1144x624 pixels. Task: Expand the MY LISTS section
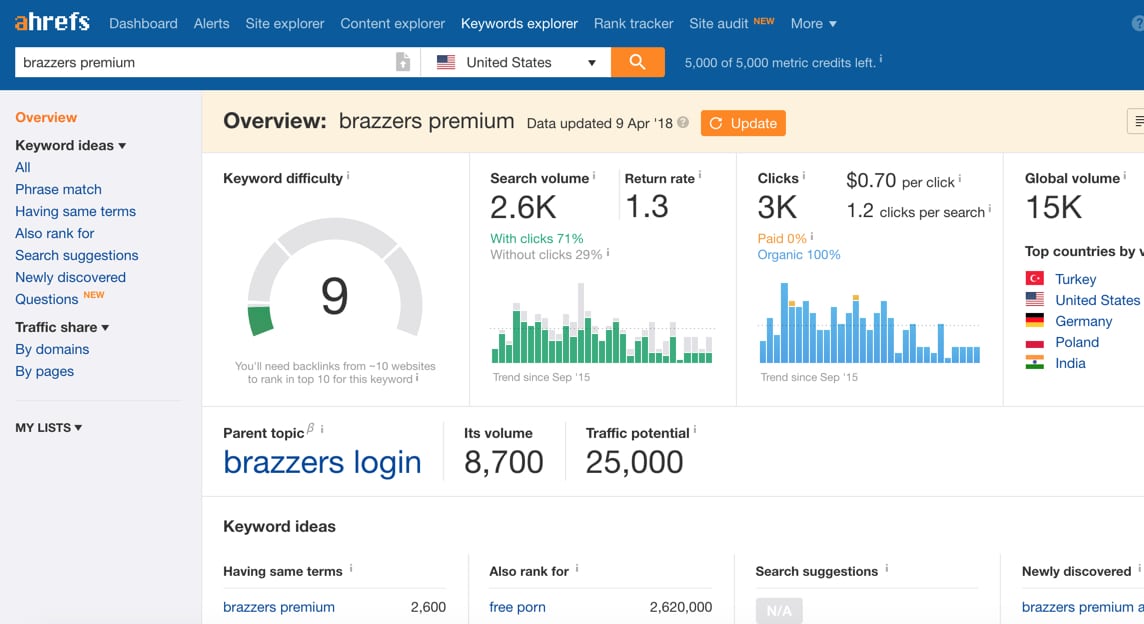click(49, 428)
